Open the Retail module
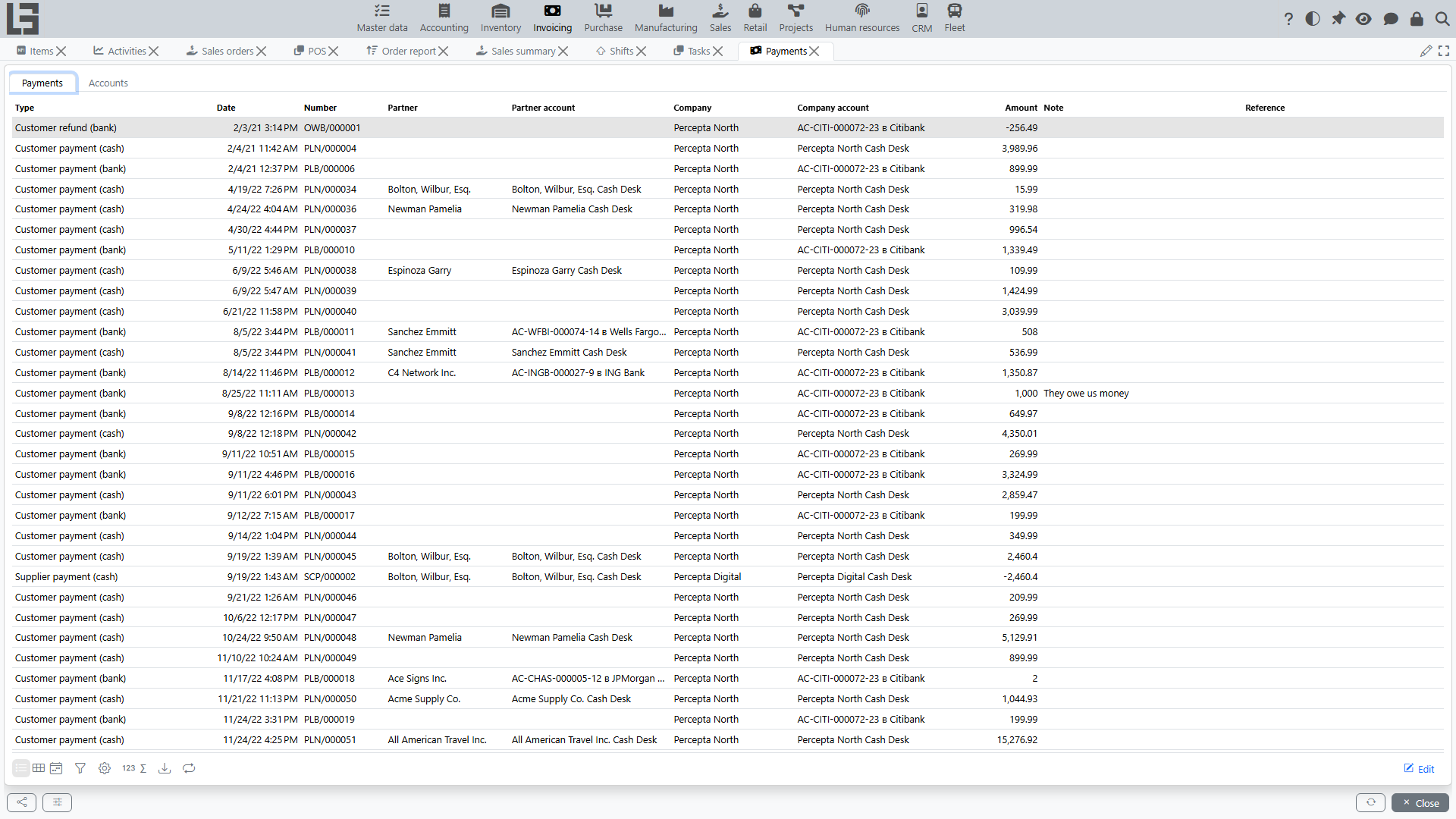The width and height of the screenshot is (1456, 819). tap(755, 18)
